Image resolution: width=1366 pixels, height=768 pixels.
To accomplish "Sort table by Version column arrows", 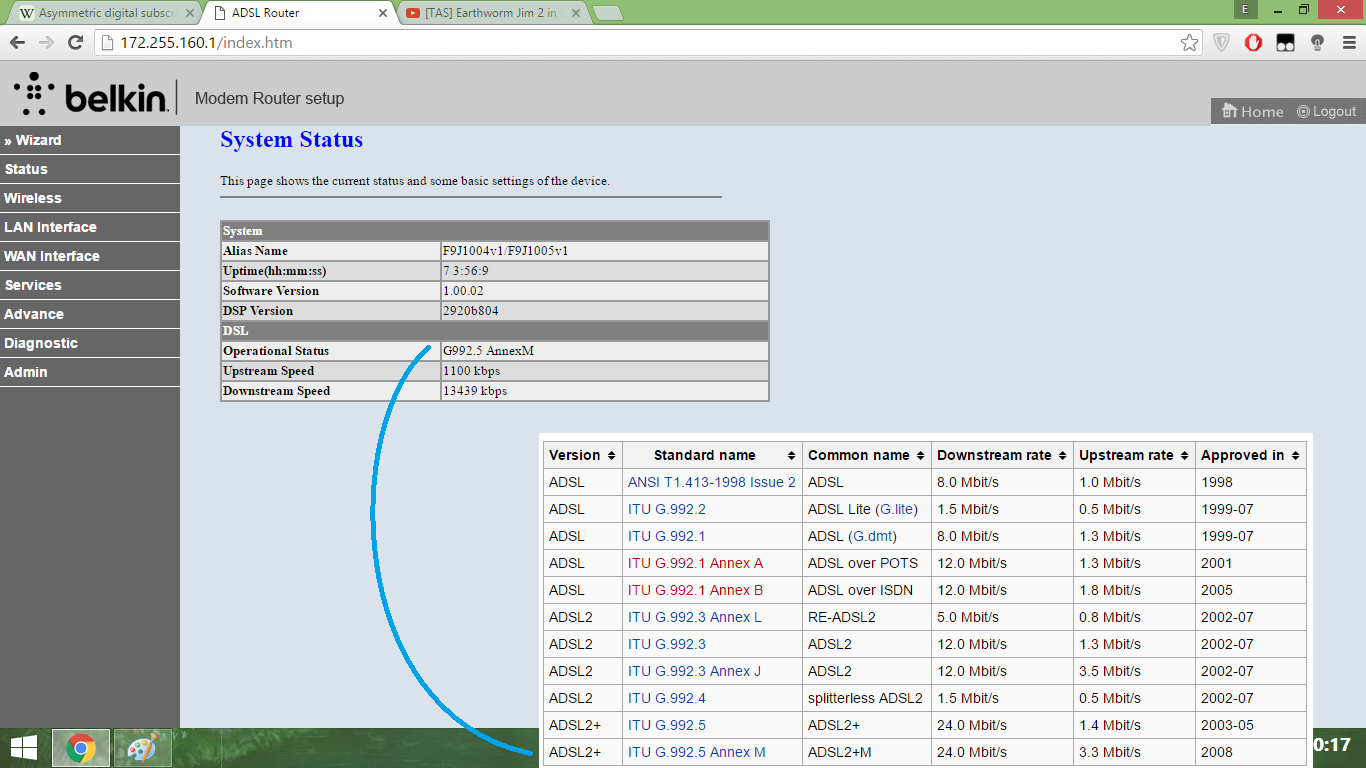I will click(x=611, y=456).
